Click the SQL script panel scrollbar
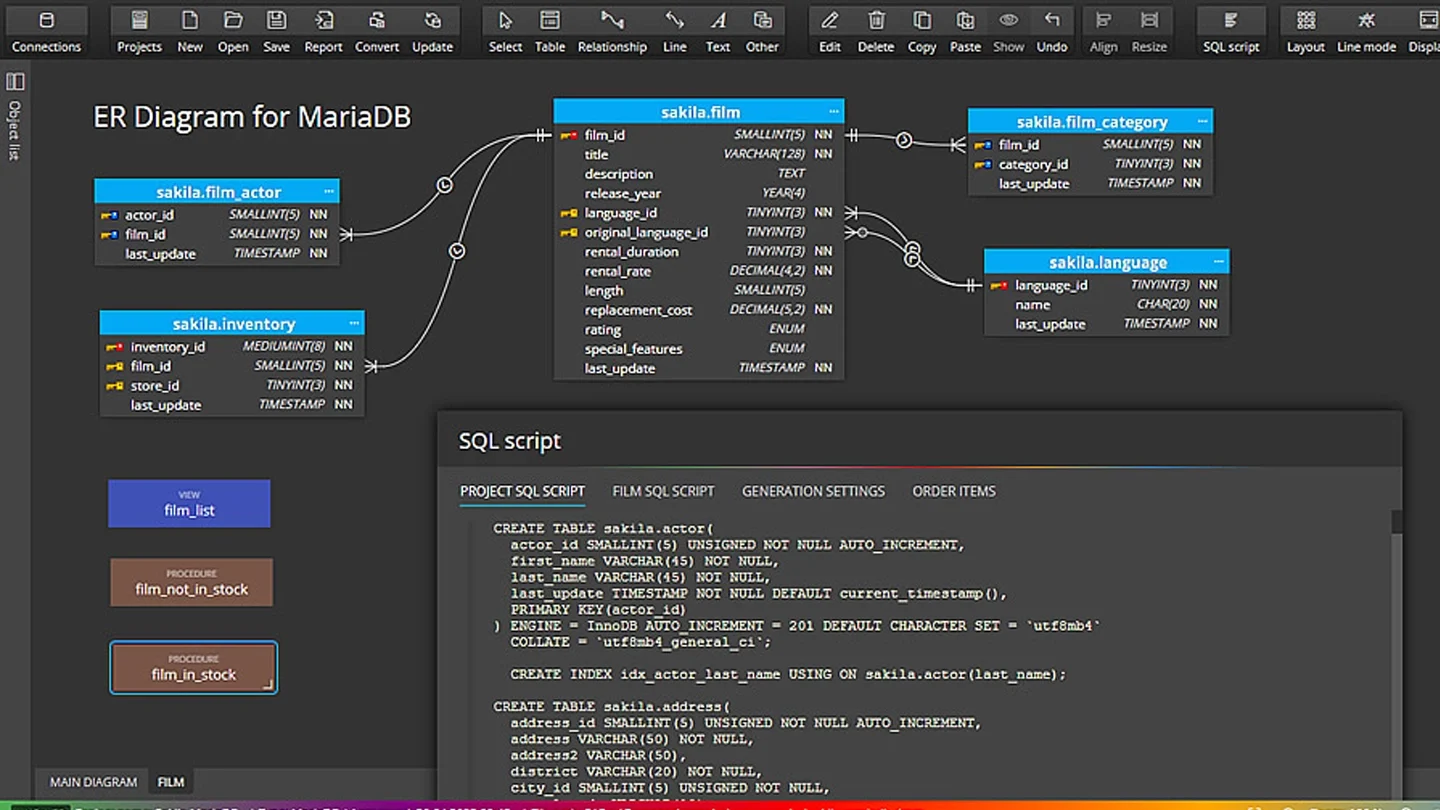 coord(1396,521)
